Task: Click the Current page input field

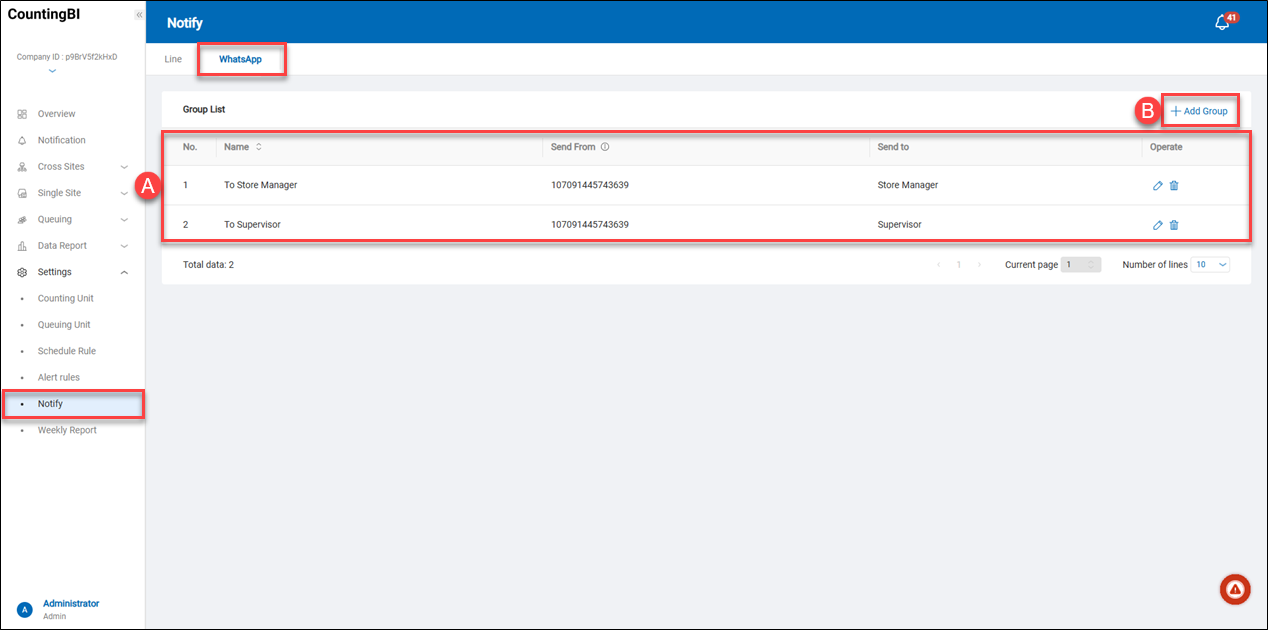Action: coord(1080,265)
